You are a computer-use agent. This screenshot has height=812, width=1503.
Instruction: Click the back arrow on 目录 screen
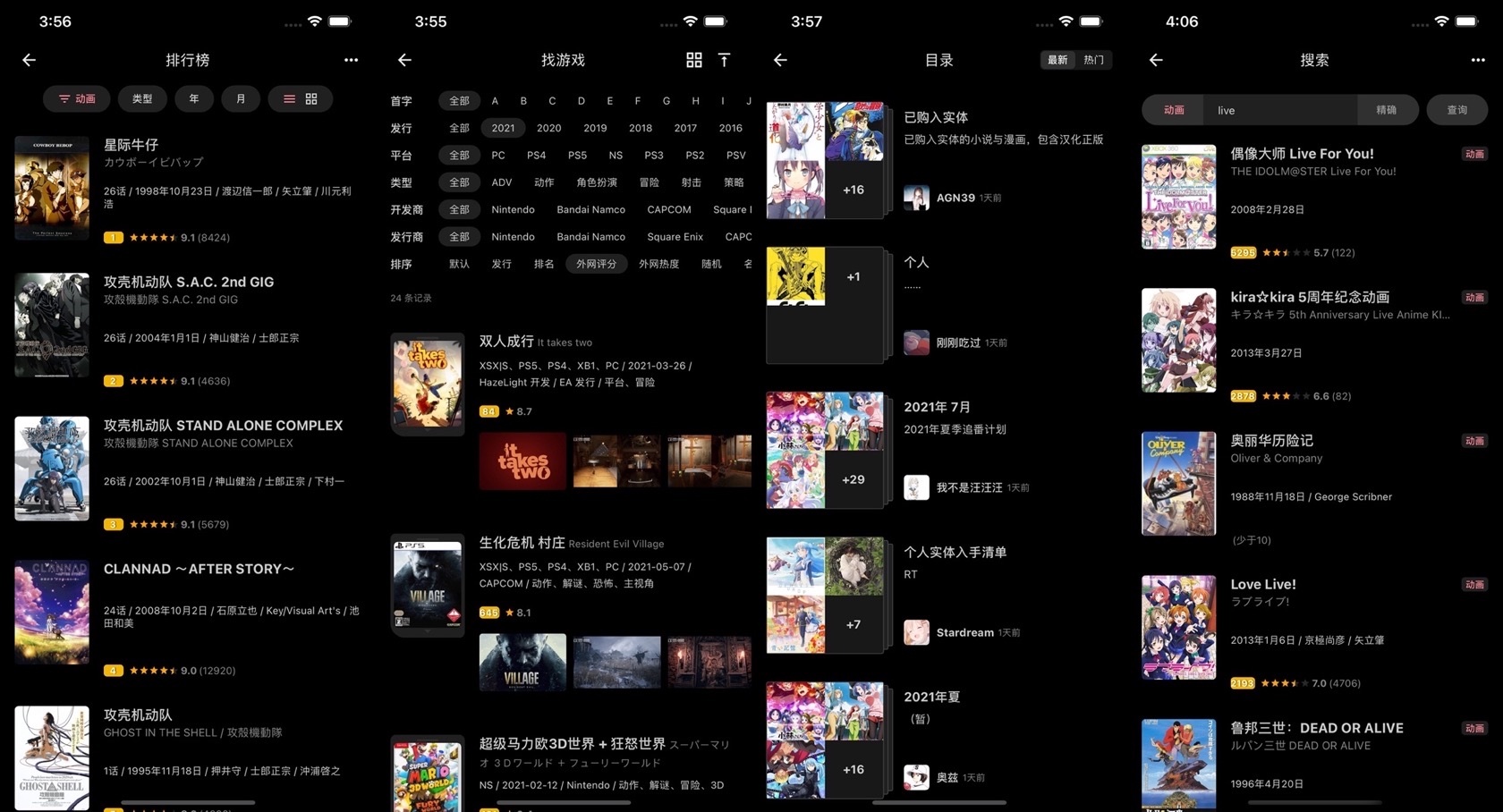pyautogui.click(x=780, y=60)
